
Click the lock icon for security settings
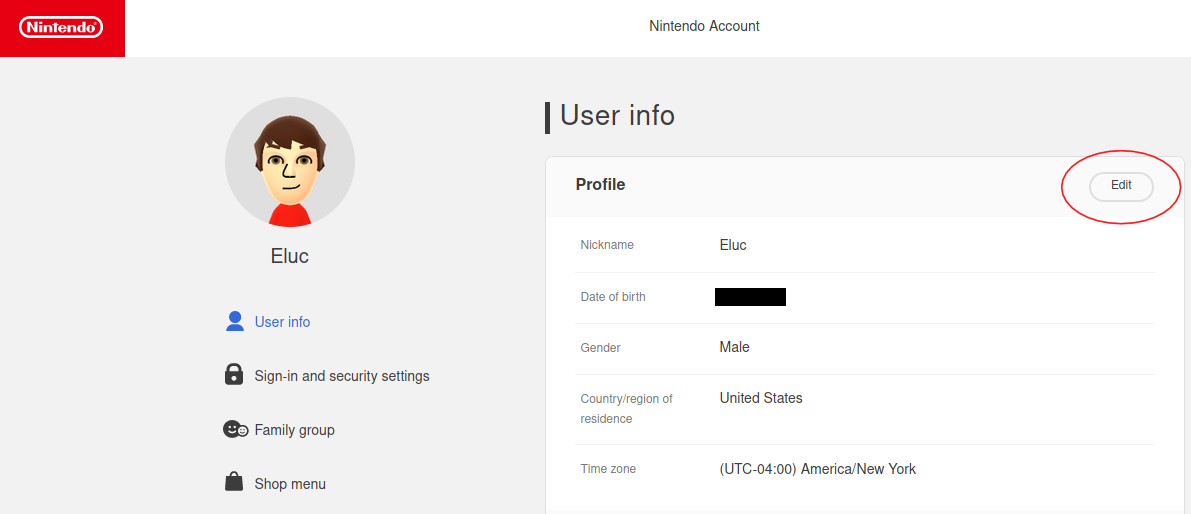tap(234, 375)
